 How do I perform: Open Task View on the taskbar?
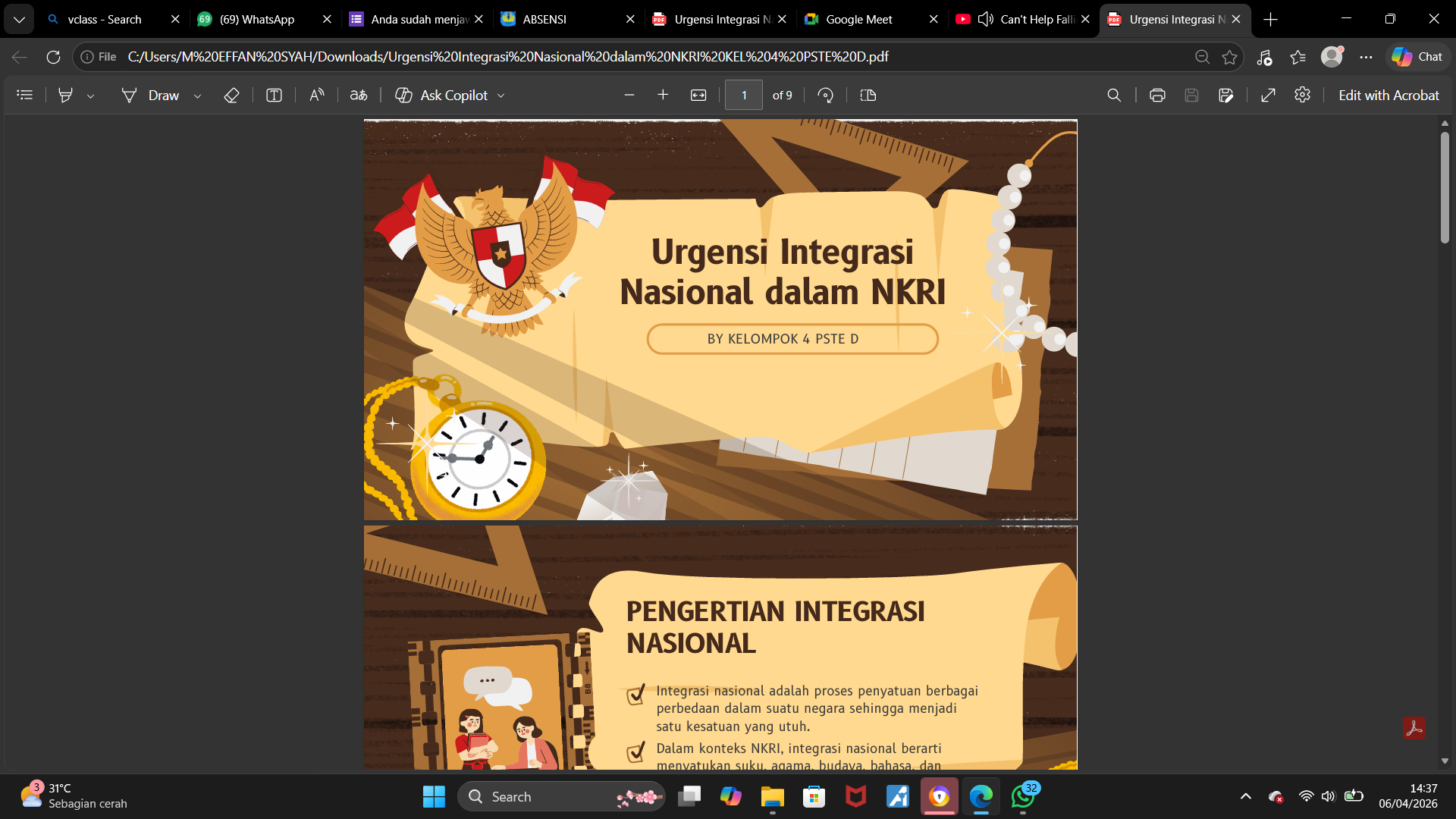[x=689, y=796]
